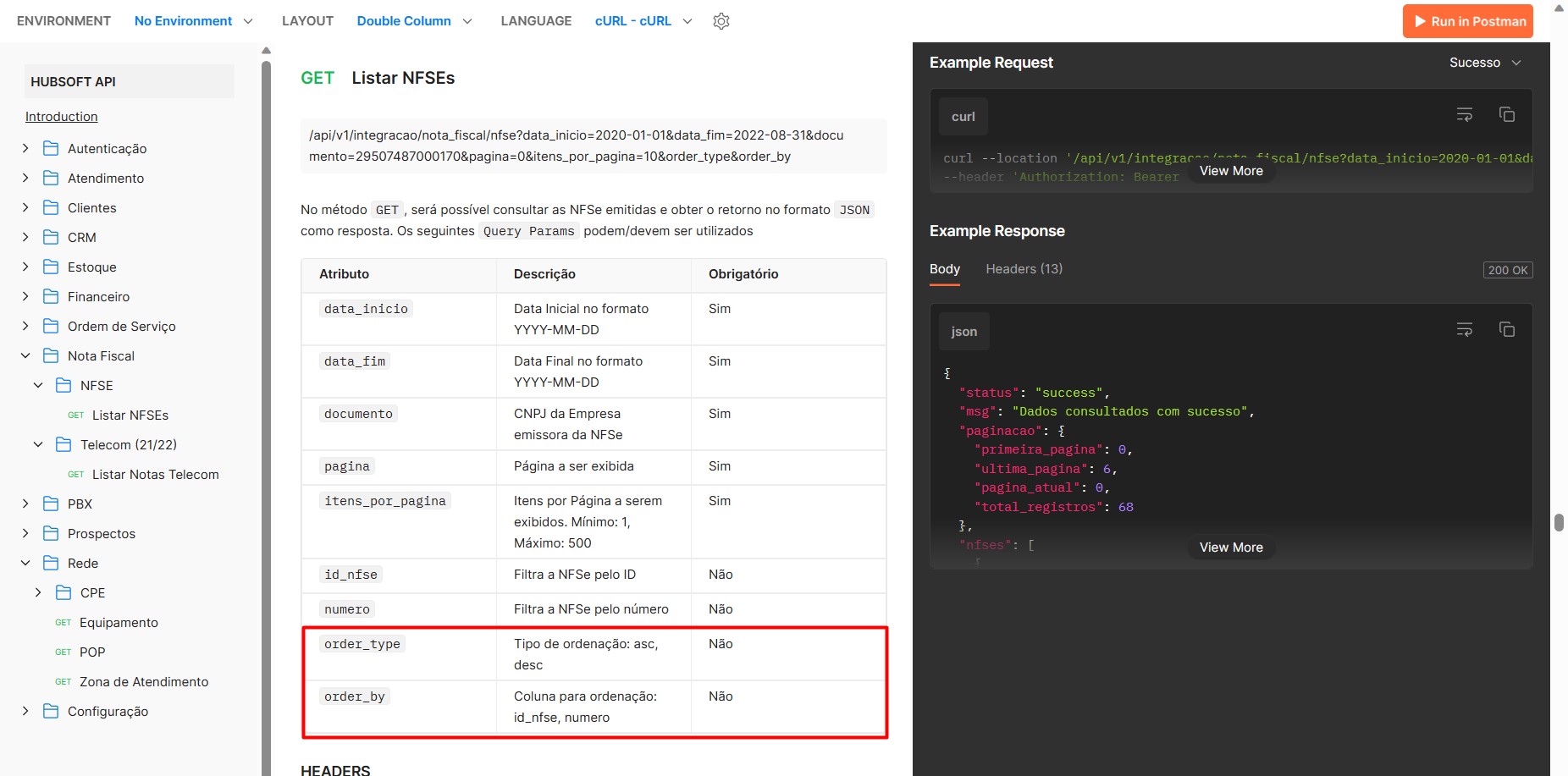Switch to the Body response tab
The image size is (1568, 776).
click(x=945, y=269)
